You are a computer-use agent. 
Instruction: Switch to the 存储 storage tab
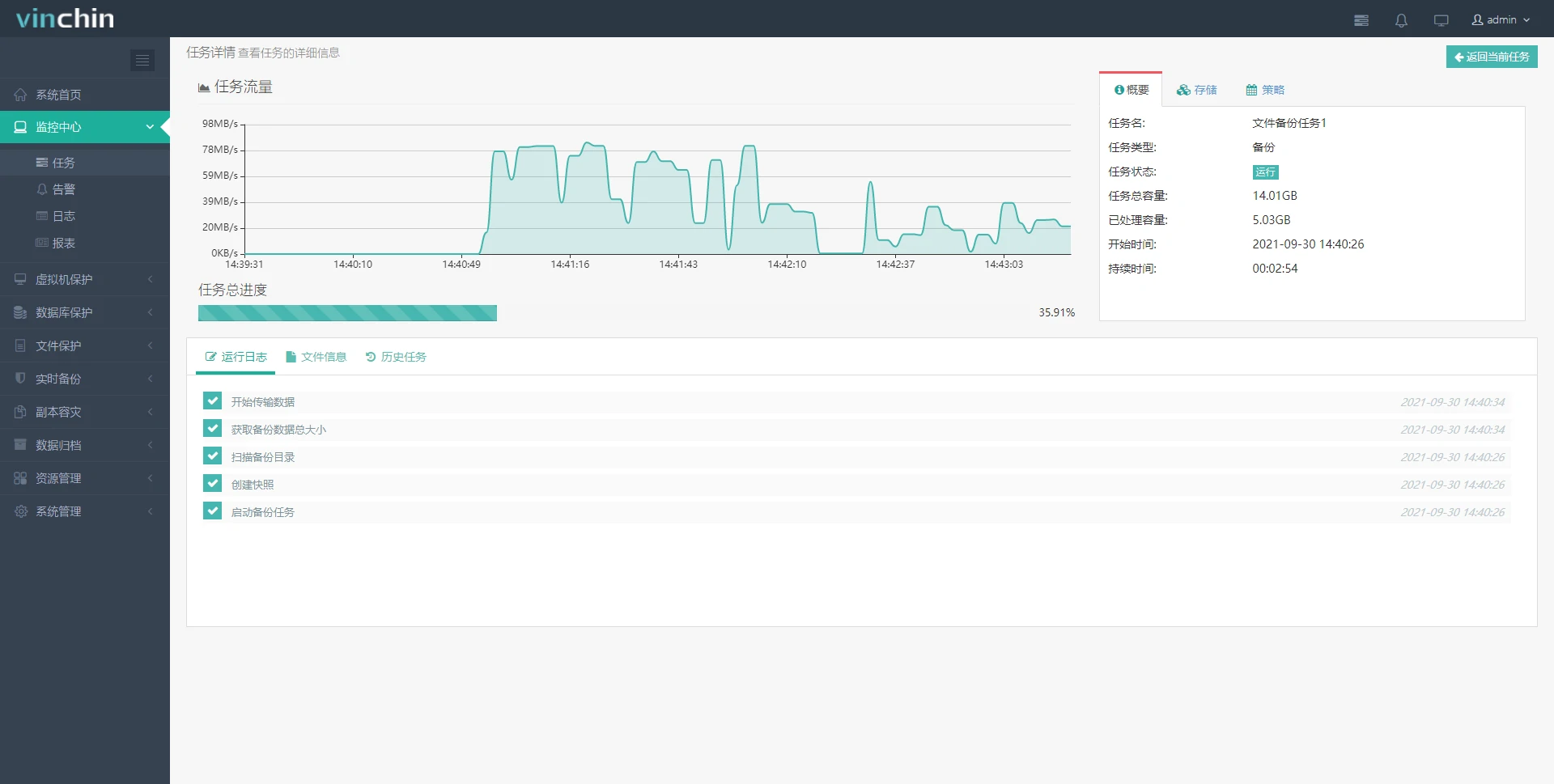tap(1197, 90)
